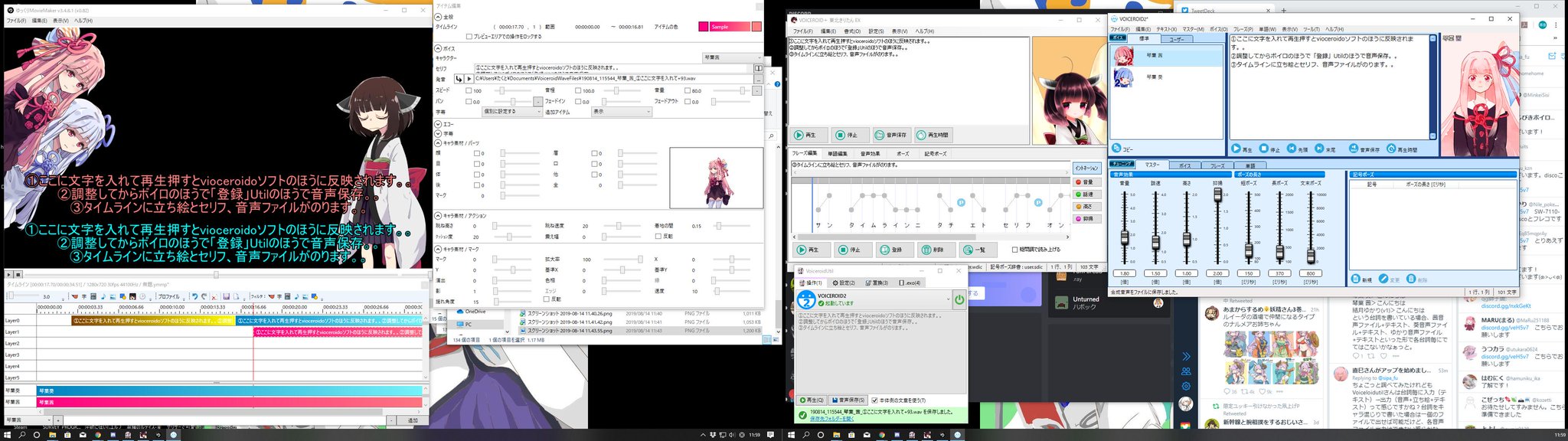Open ファイル menu in YukkuriMovieMaker
1568x441 pixels.
[x=16, y=21]
